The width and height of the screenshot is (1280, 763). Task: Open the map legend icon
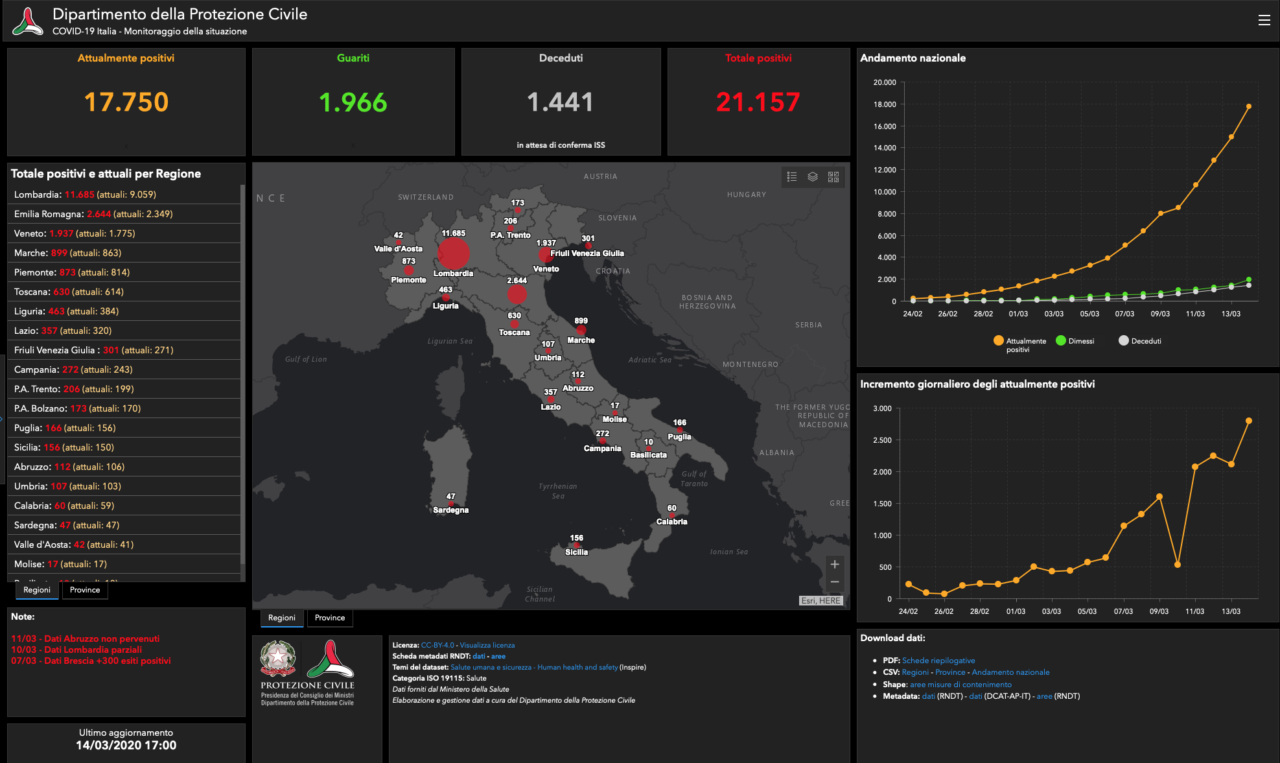[x=792, y=177]
